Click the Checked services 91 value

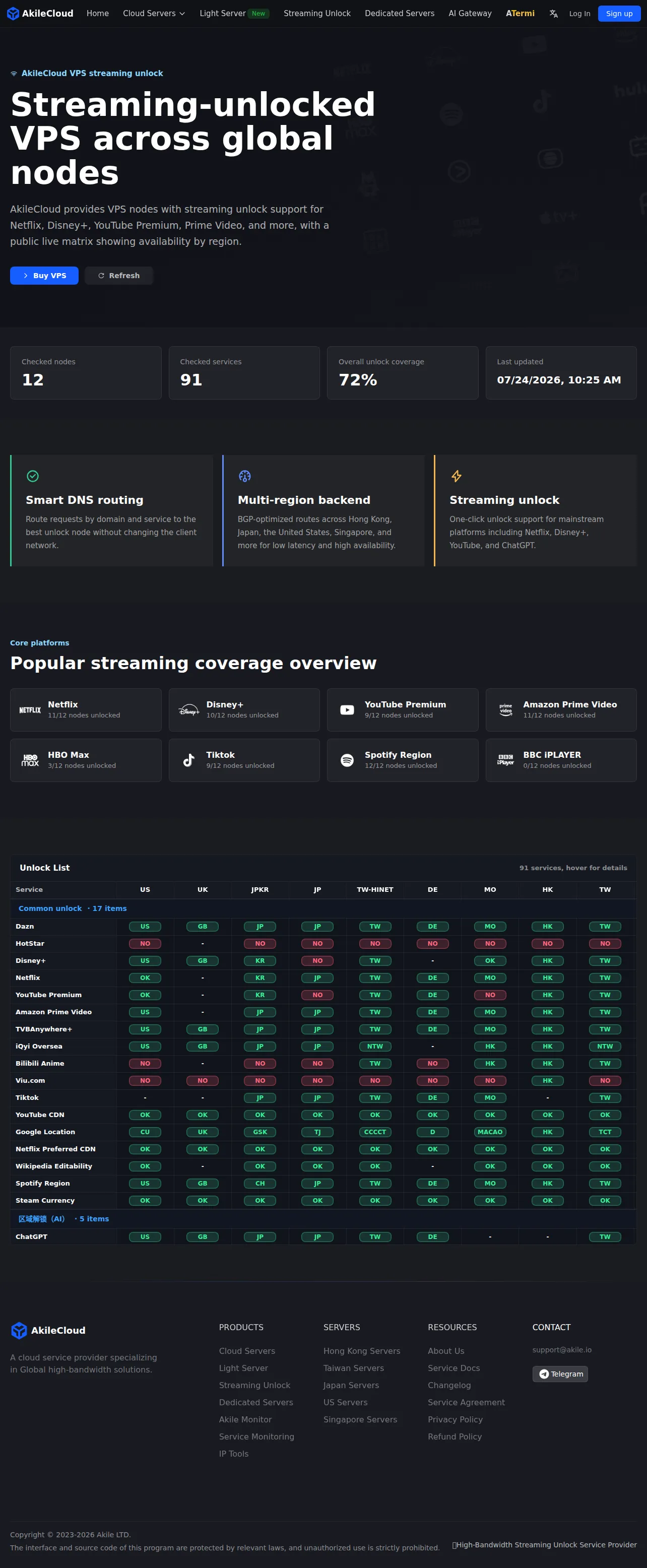tap(191, 380)
